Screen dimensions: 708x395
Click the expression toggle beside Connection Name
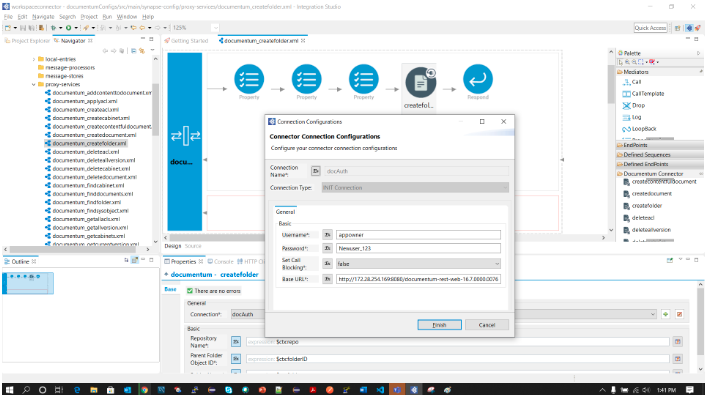click(x=316, y=171)
